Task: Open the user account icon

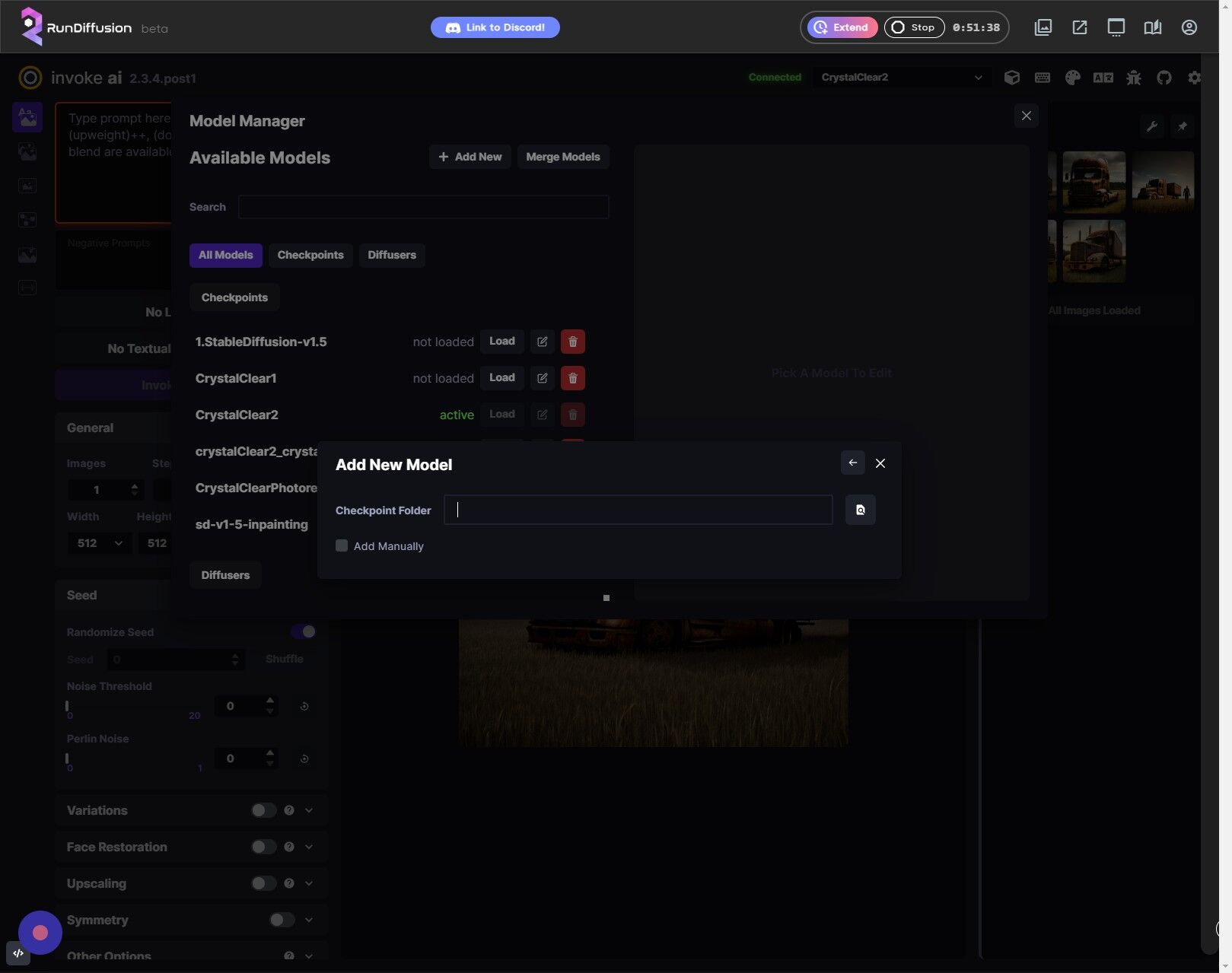Action: click(x=1189, y=27)
